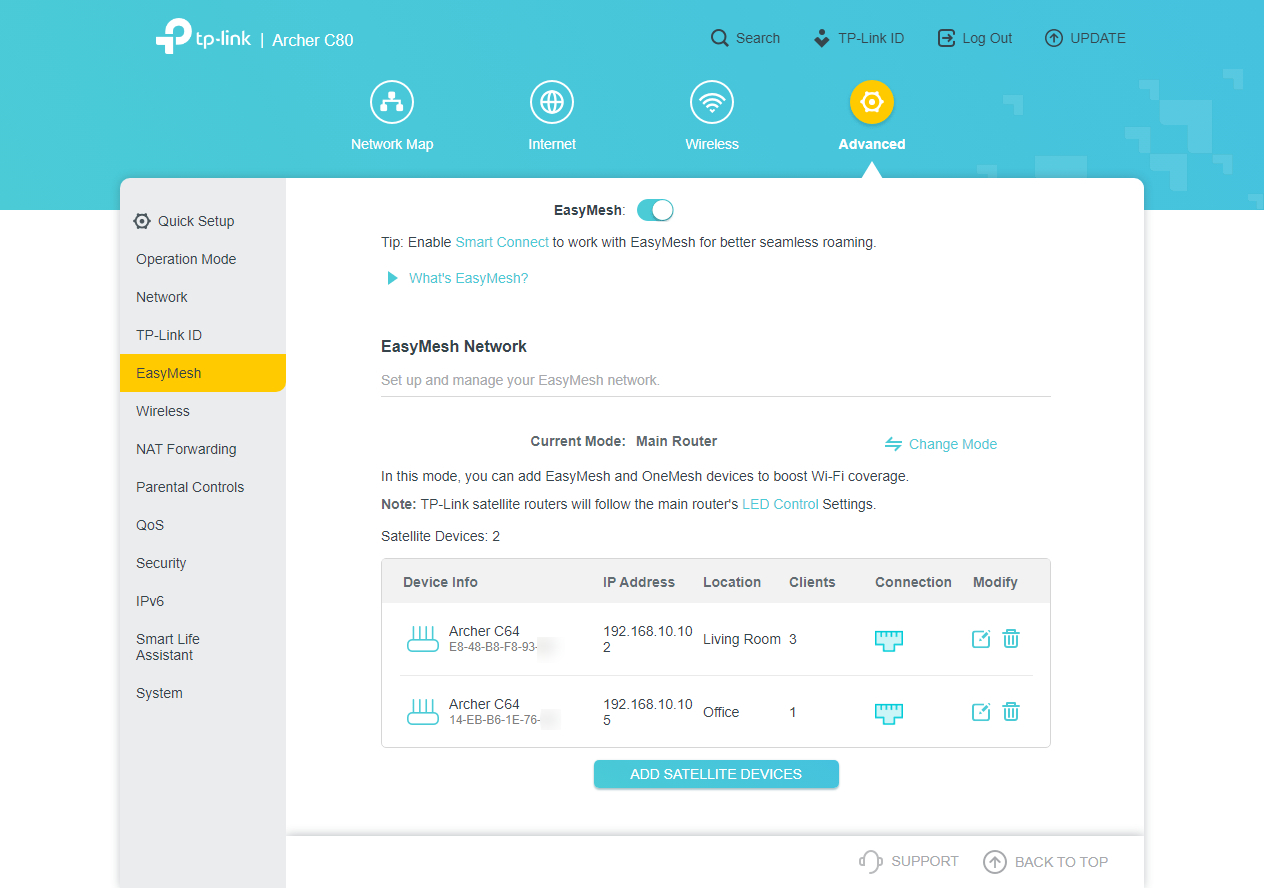Open the Internet tab
Viewport: 1264px width, 888px height.
click(552, 117)
